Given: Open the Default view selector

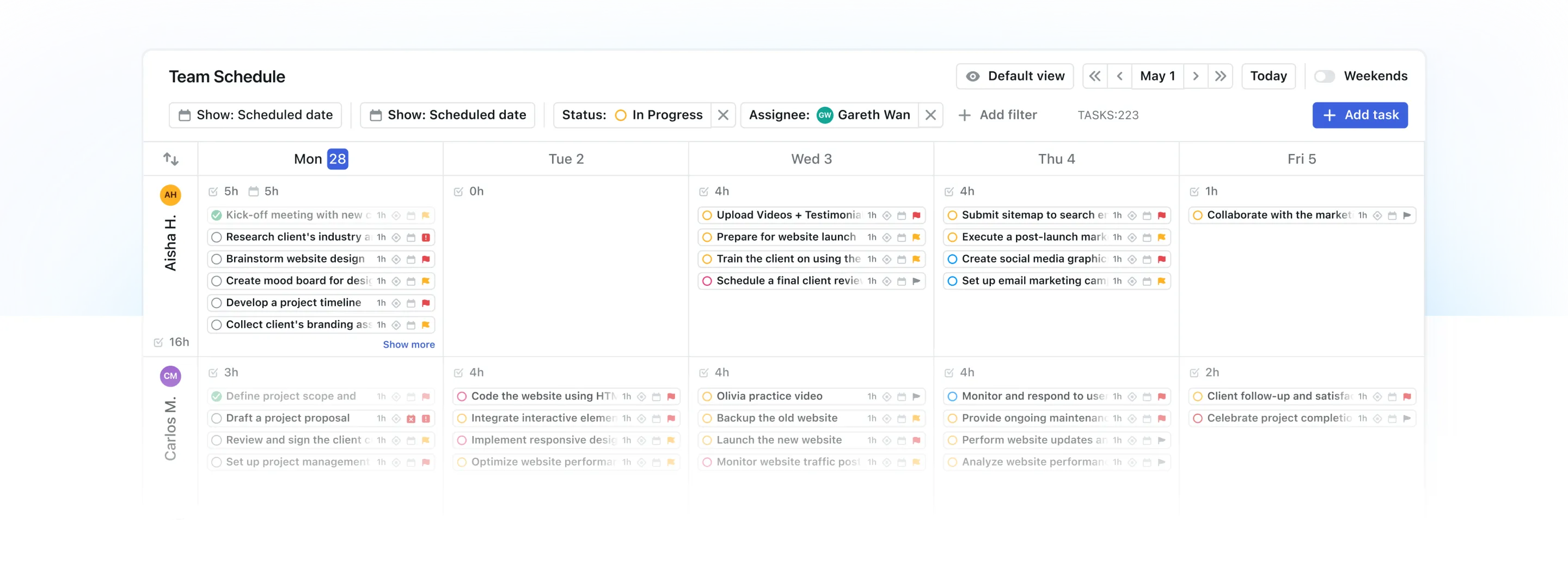Looking at the screenshot, I should pyautogui.click(x=1026, y=76).
